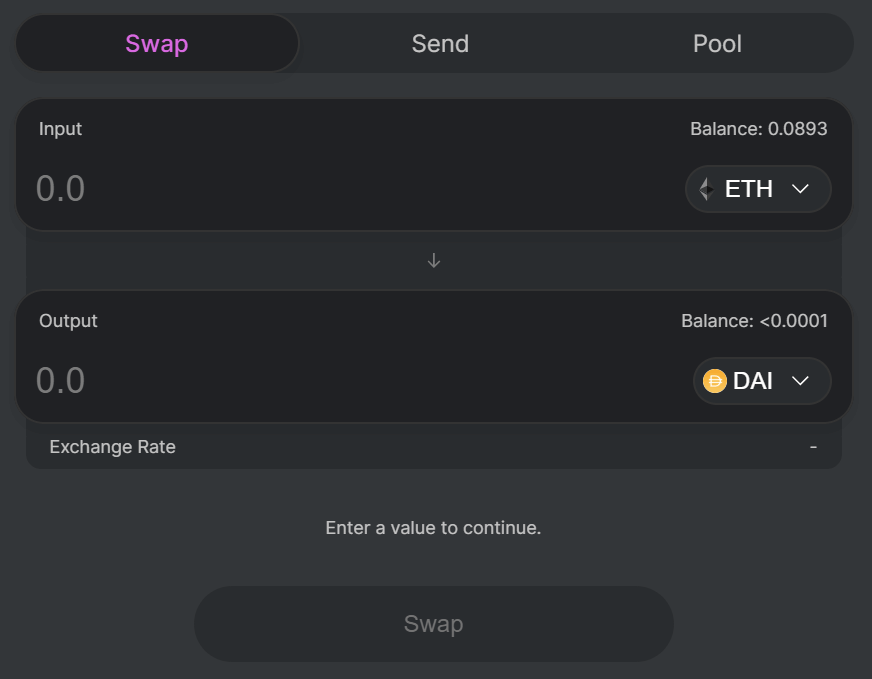The height and width of the screenshot is (679, 872).
Task: Open the ETH token selector label
Action: (749, 189)
